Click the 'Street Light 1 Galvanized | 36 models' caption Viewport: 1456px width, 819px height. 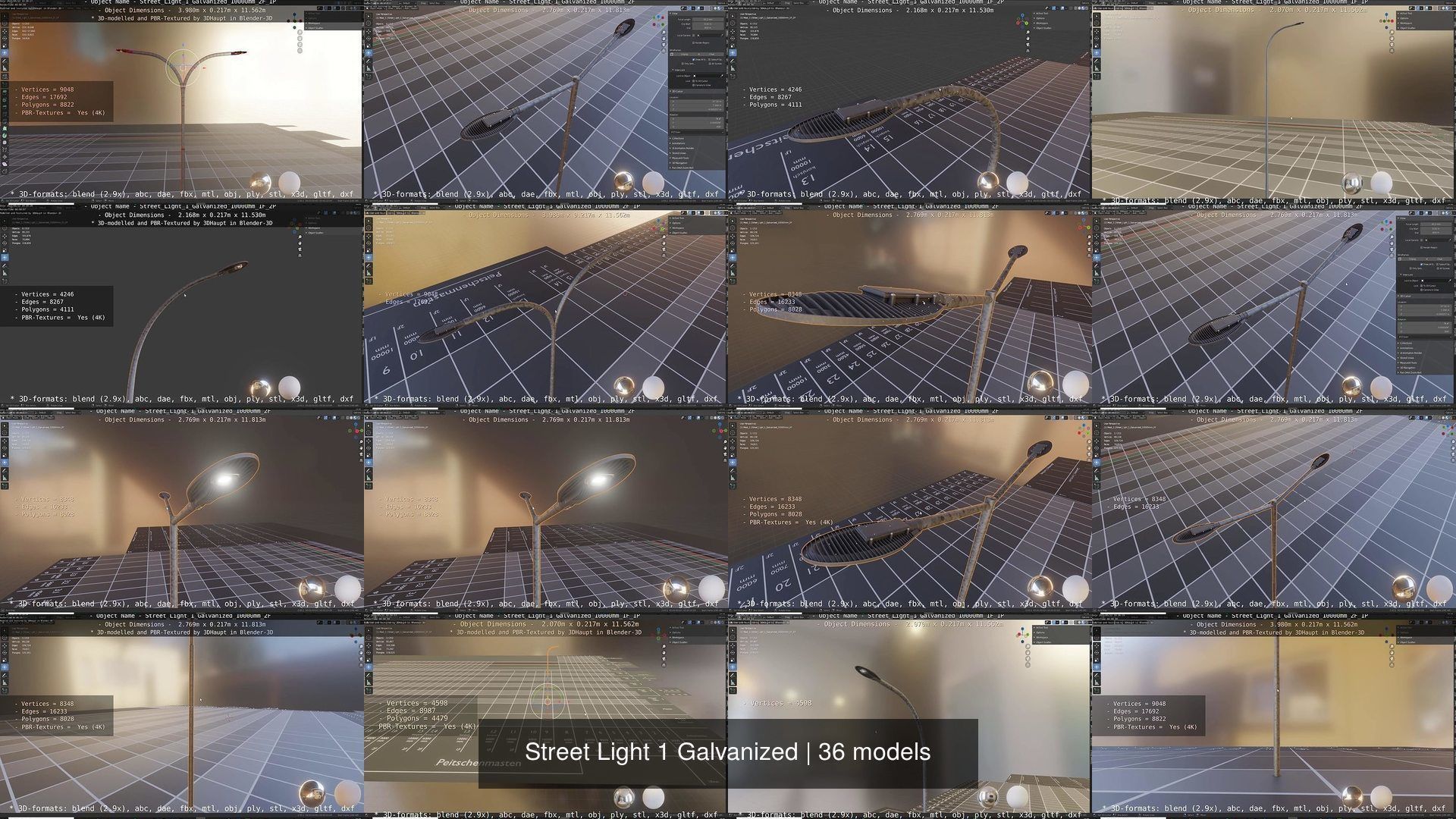[x=727, y=752]
